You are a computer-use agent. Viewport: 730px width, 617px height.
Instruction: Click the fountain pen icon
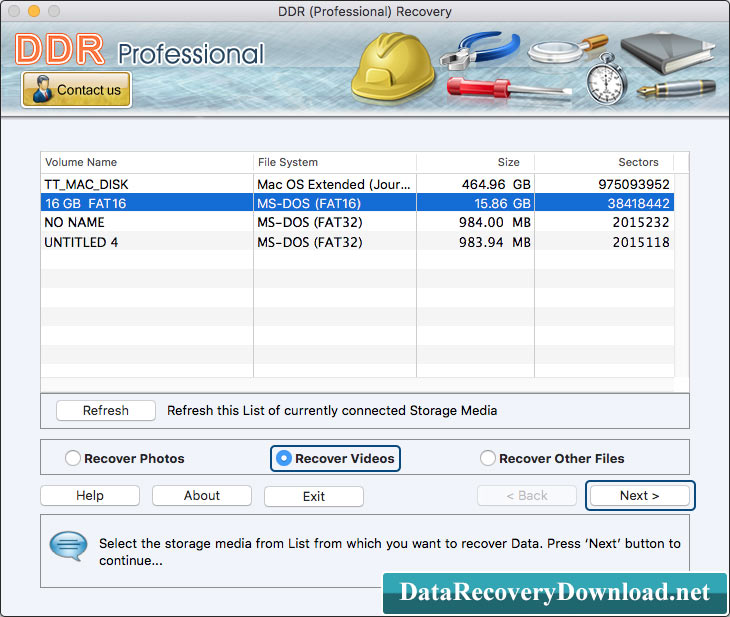click(x=676, y=88)
